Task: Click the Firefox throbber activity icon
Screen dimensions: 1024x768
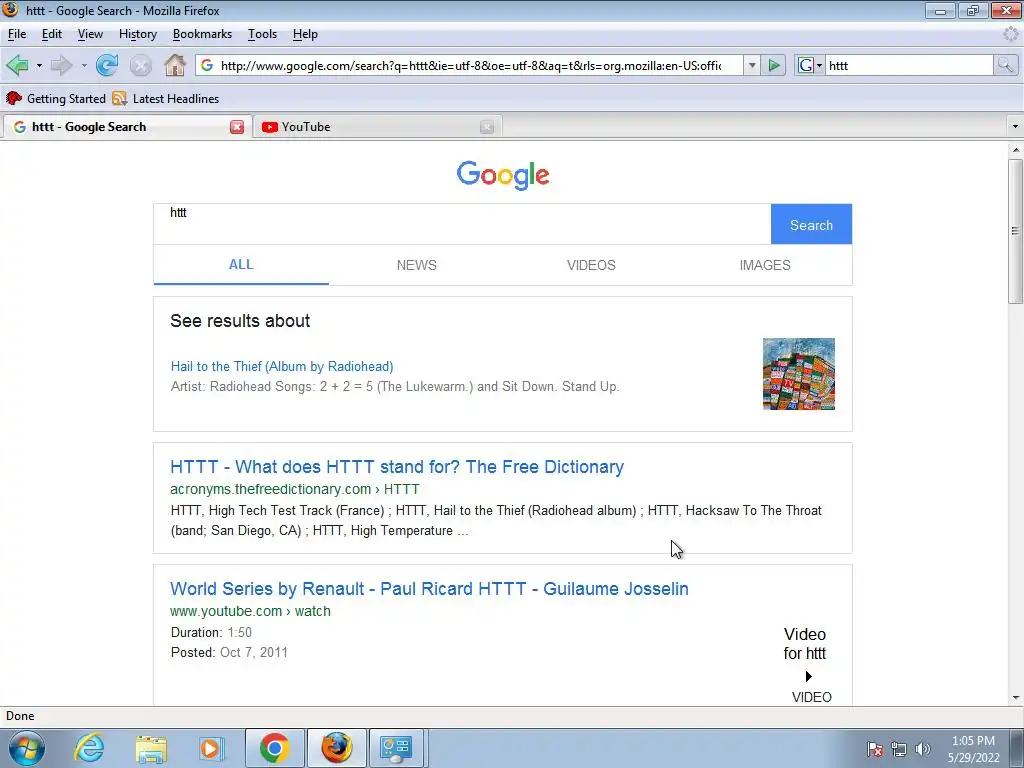Action: [1011, 34]
